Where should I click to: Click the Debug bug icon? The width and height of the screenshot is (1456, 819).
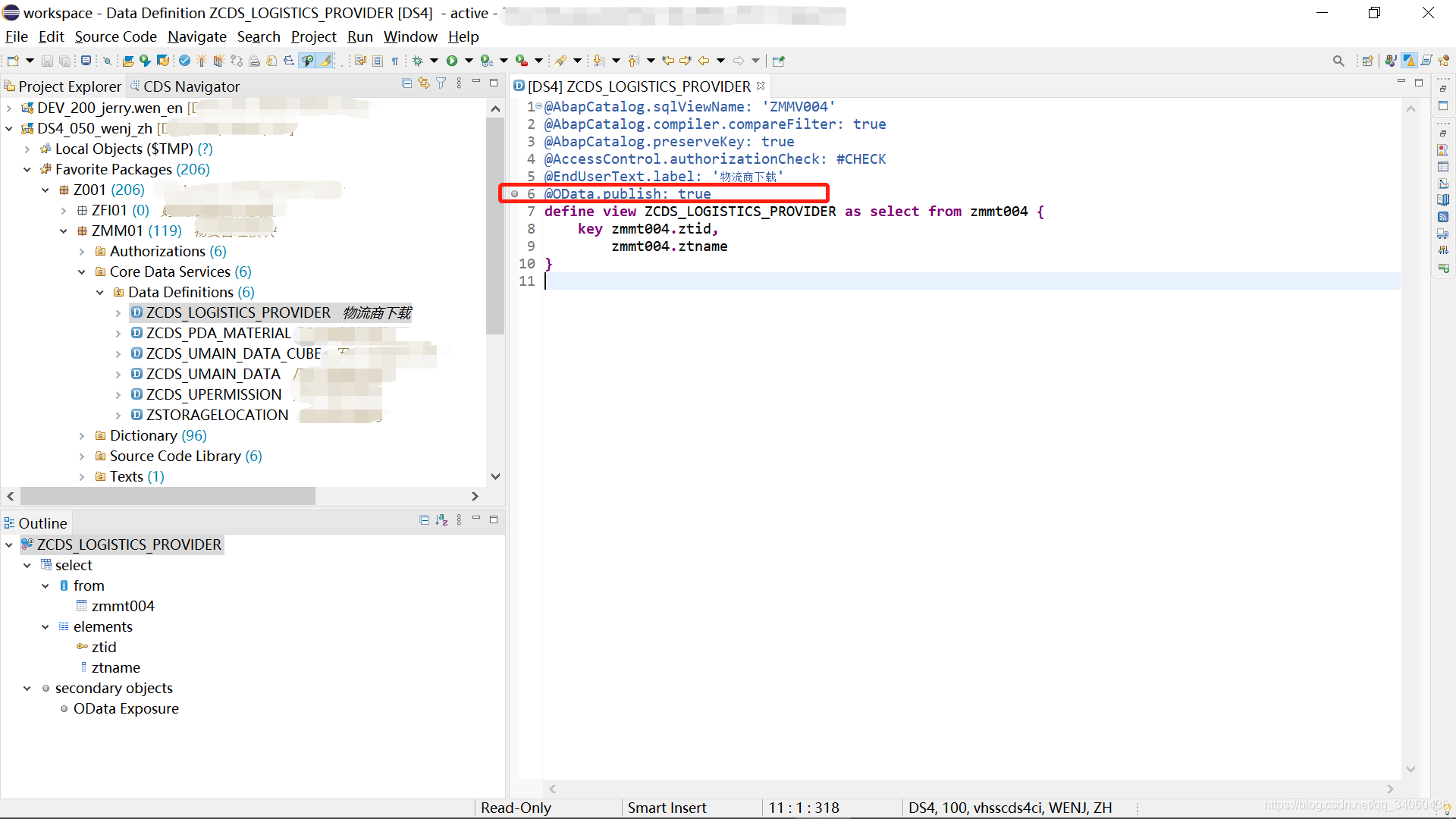[x=417, y=61]
